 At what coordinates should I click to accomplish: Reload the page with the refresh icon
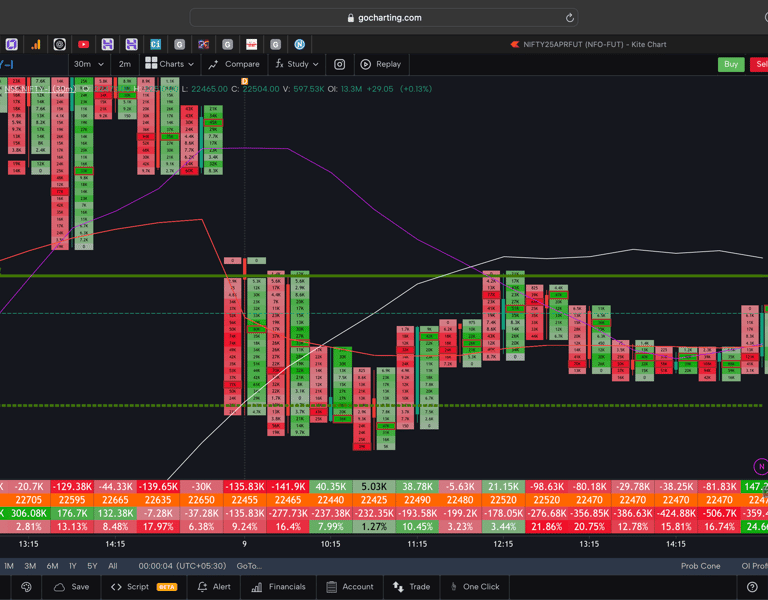pos(569,18)
